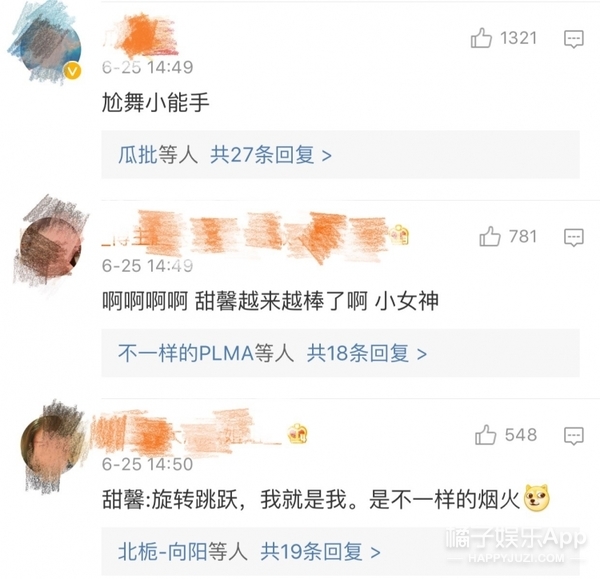Click crown badge next to third username
The height and width of the screenshot is (579, 600).
[297, 434]
